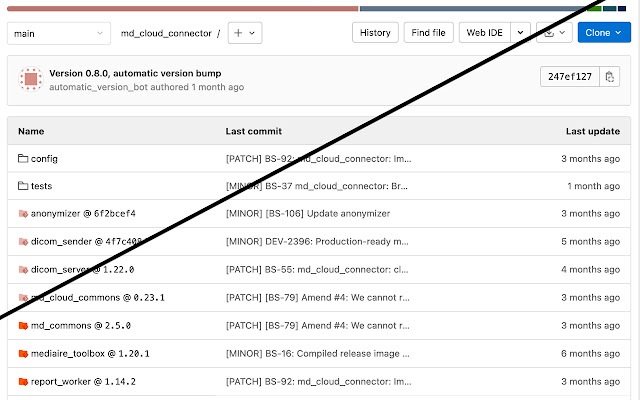Click the dicom_server submodule icon
Viewport: 640px width, 400px height.
23,269
